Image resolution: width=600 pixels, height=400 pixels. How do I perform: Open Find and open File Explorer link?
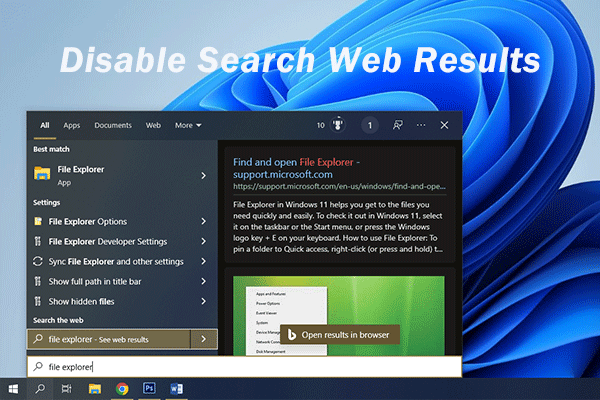click(297, 168)
